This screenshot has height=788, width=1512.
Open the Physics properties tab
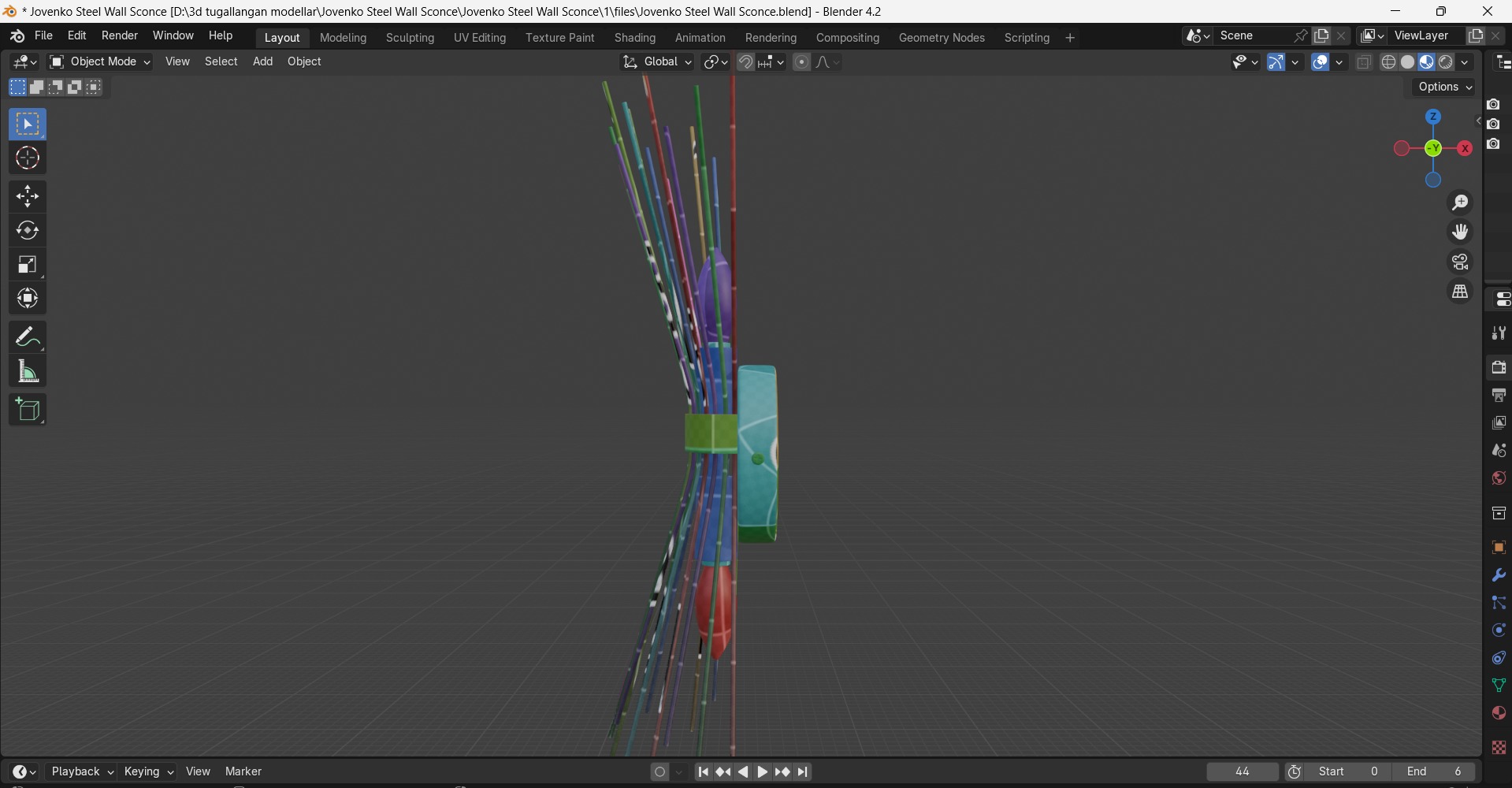click(1499, 630)
